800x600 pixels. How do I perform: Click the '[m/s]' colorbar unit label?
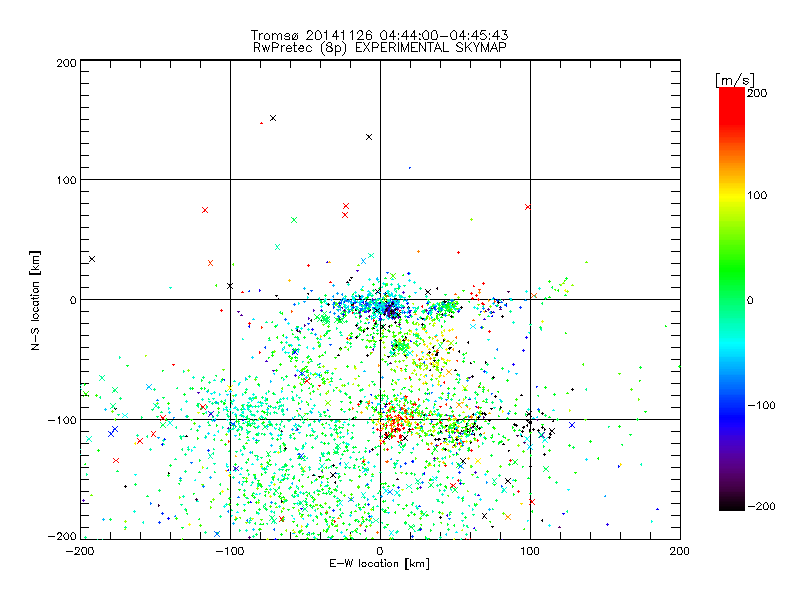tap(735, 80)
